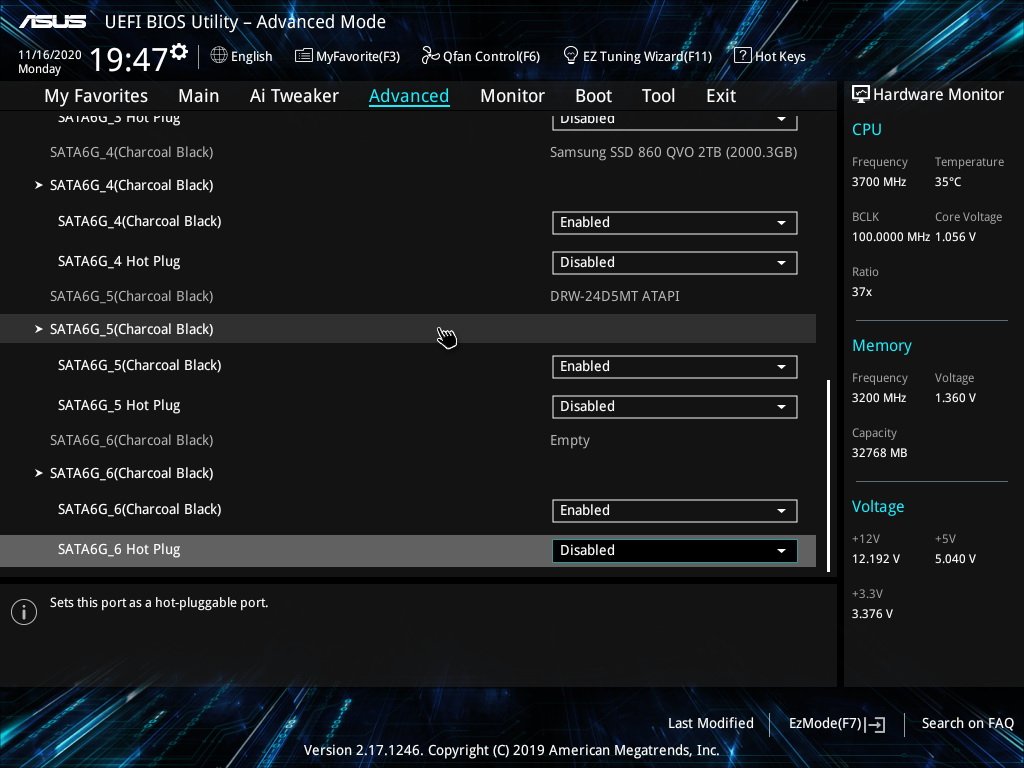
Task: Expand SATA6G_6(Charcoal Black) submenu arrow
Action: pos(39,473)
